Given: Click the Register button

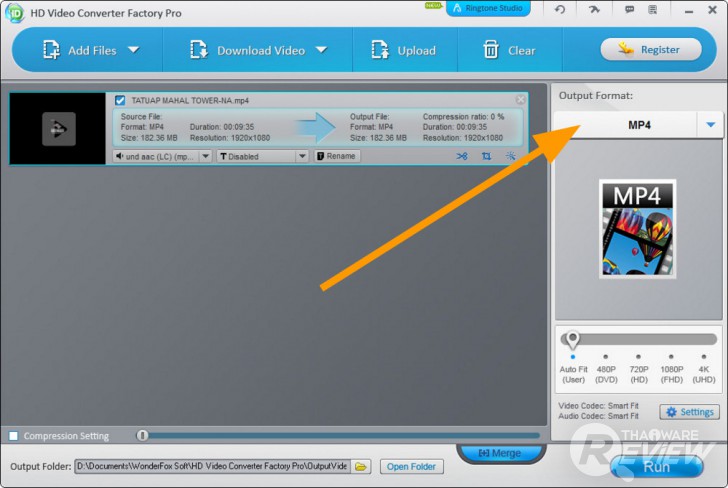Looking at the screenshot, I should pos(651,50).
